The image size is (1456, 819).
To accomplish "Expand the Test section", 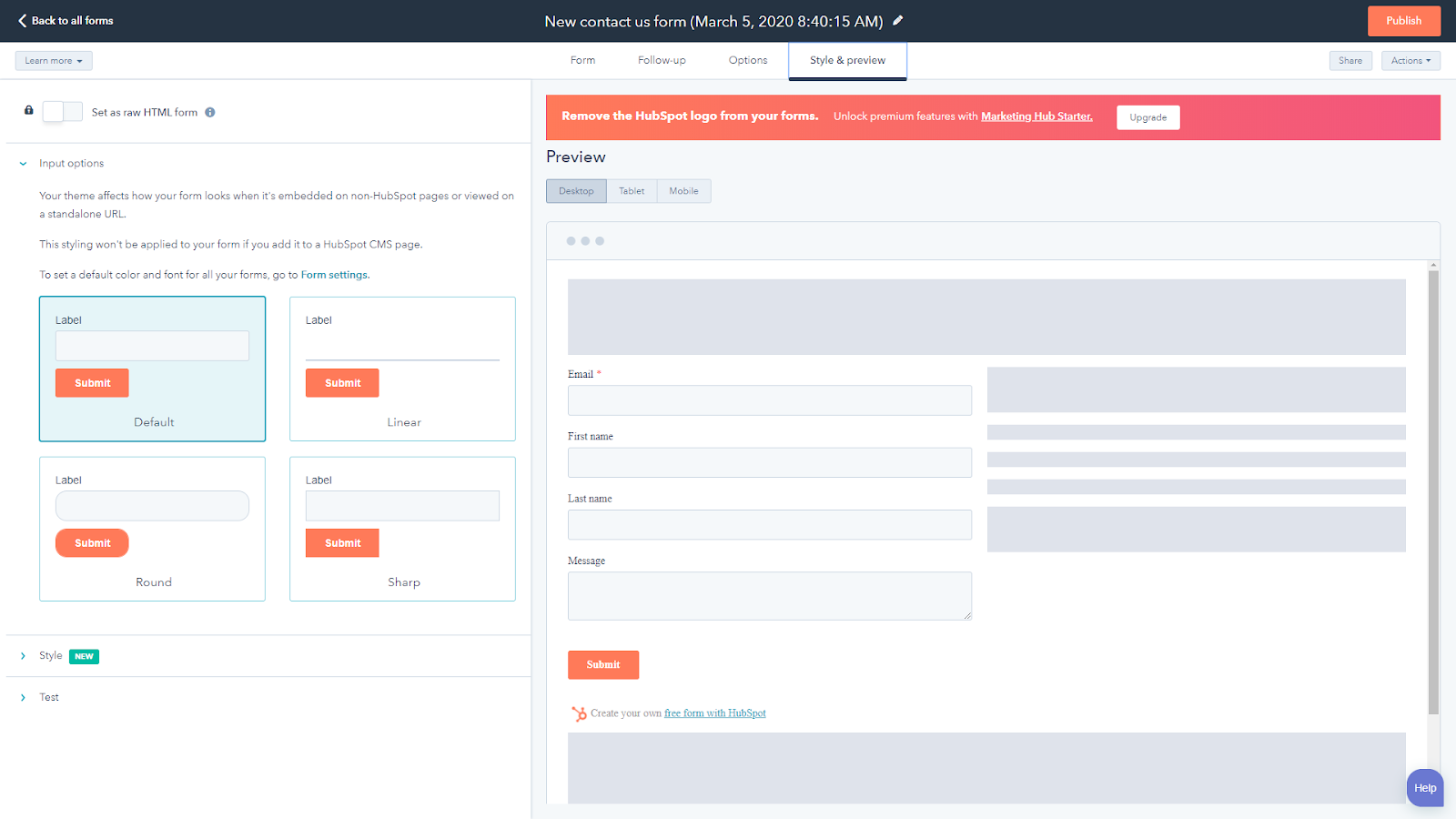I will (x=24, y=698).
